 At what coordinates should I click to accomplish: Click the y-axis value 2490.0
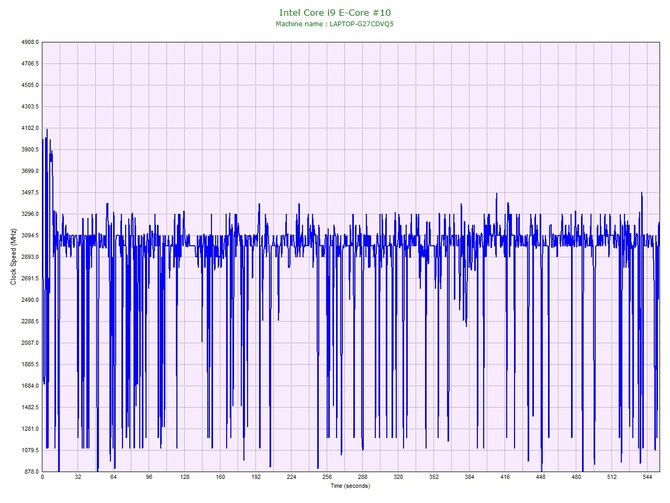(30, 300)
